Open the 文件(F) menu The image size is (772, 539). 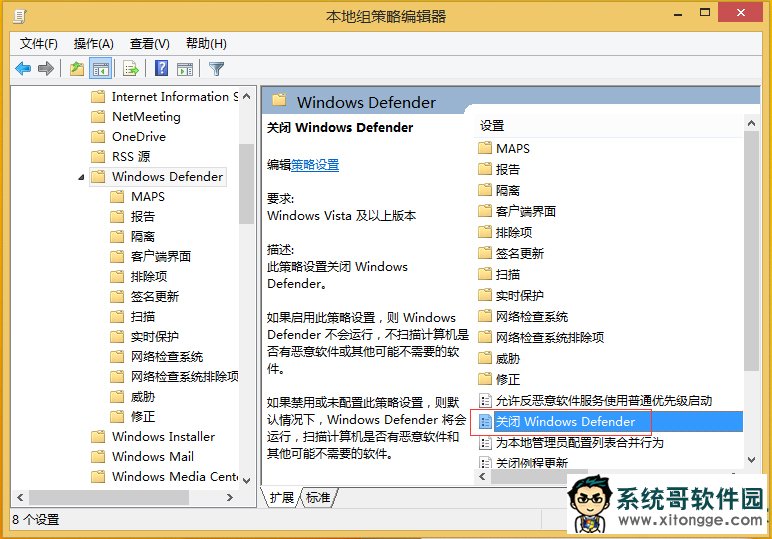pos(38,44)
